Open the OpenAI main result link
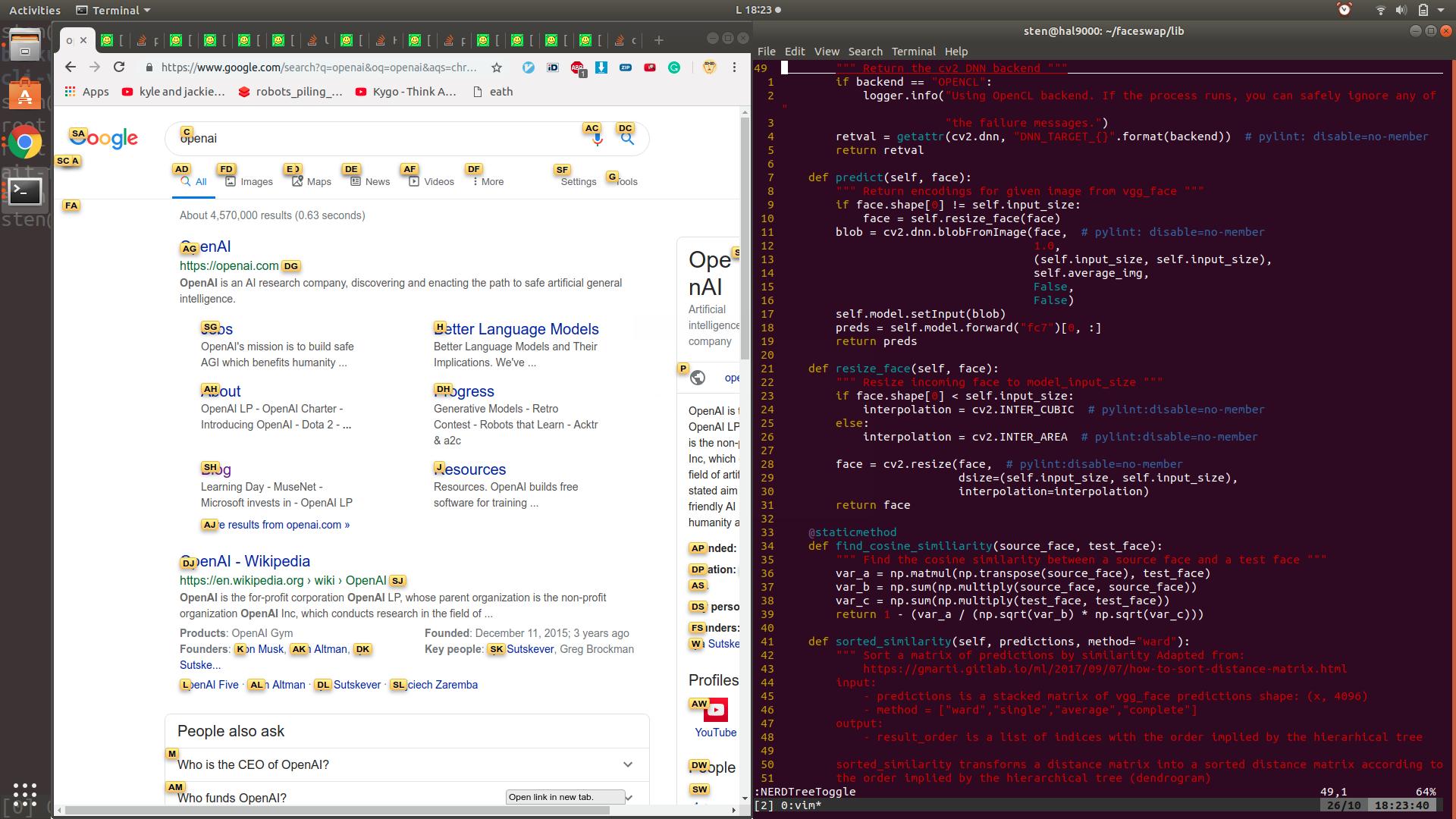 pos(206,246)
